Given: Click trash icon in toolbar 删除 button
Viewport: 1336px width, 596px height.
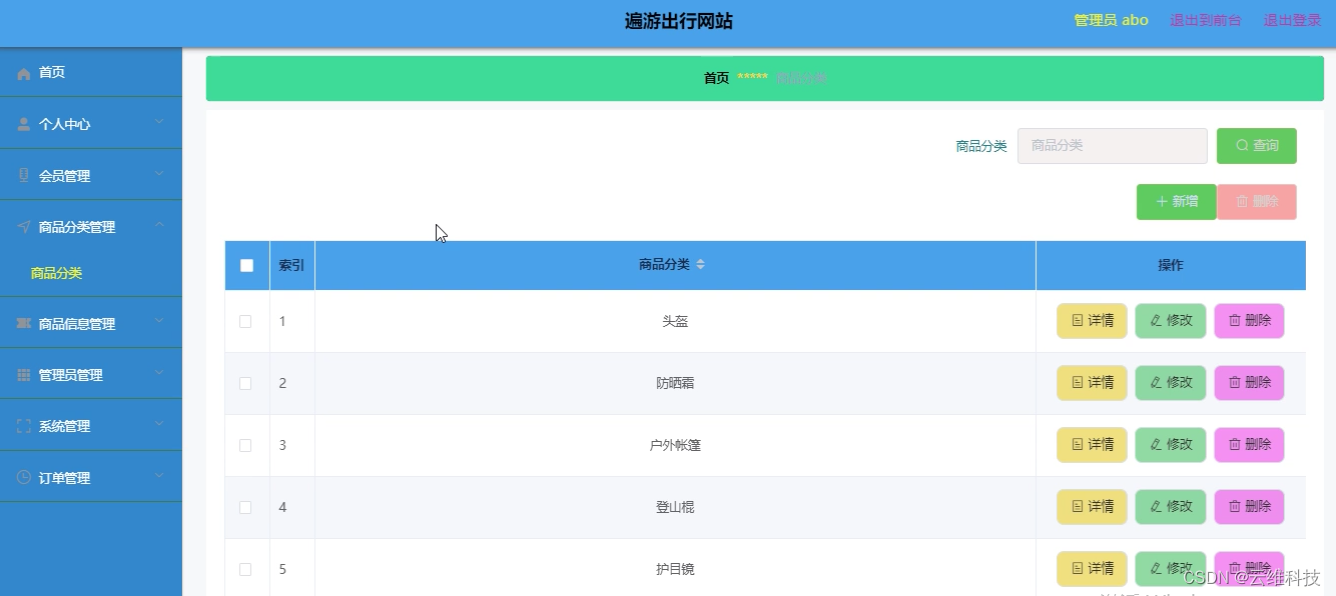Looking at the screenshot, I should [1242, 202].
